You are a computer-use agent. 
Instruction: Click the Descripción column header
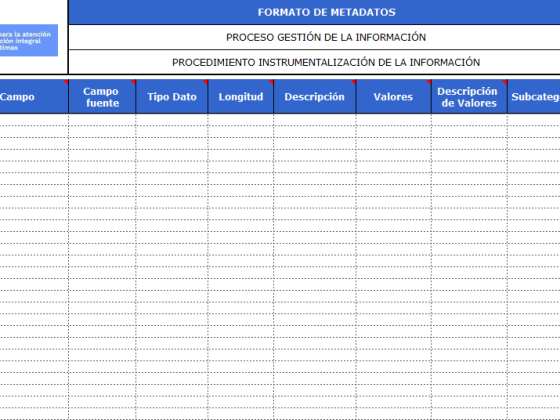pyautogui.click(x=315, y=97)
